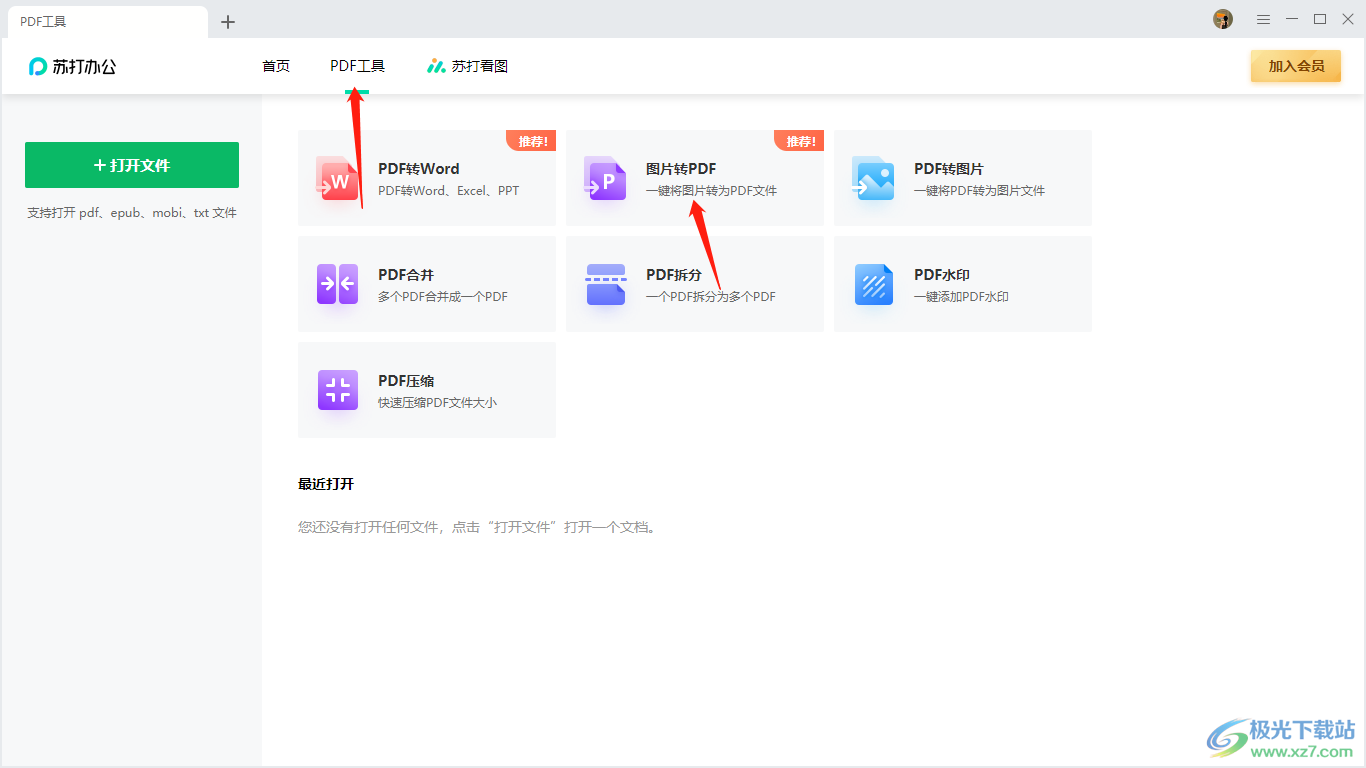Open the 图片转PDF card title
The width and height of the screenshot is (1366, 768).
tap(681, 169)
